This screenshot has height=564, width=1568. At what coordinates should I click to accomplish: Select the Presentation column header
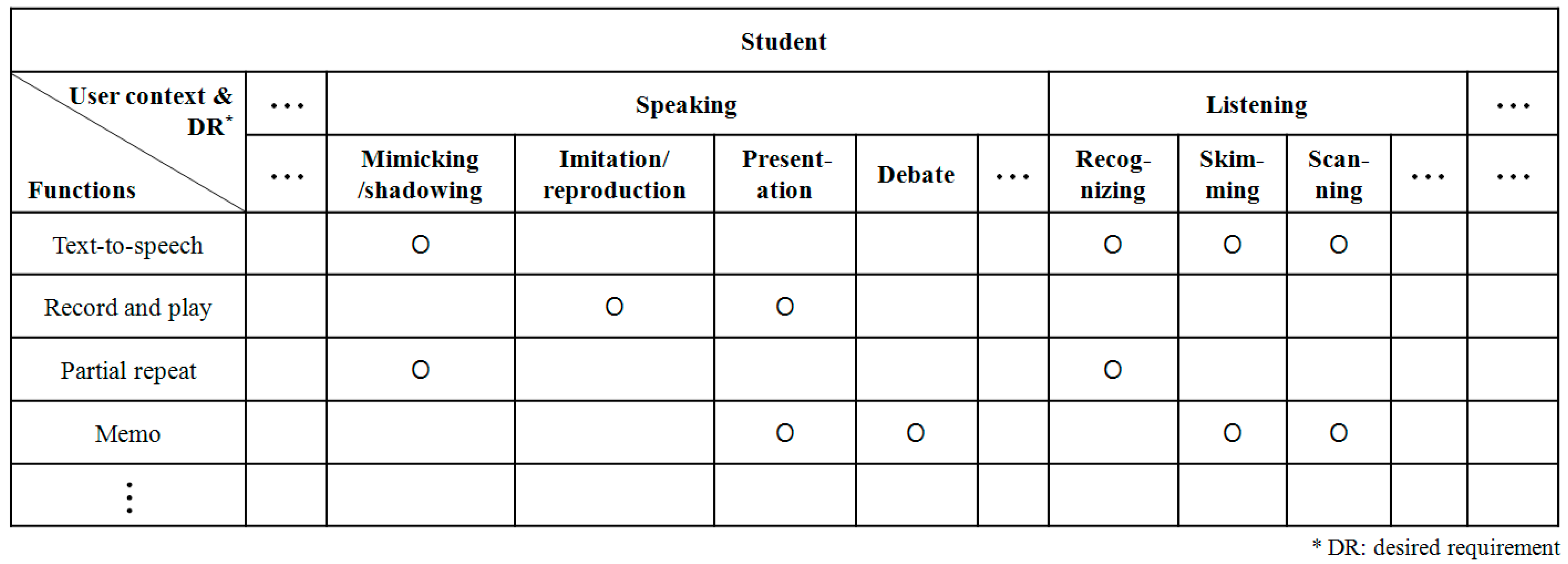point(785,175)
